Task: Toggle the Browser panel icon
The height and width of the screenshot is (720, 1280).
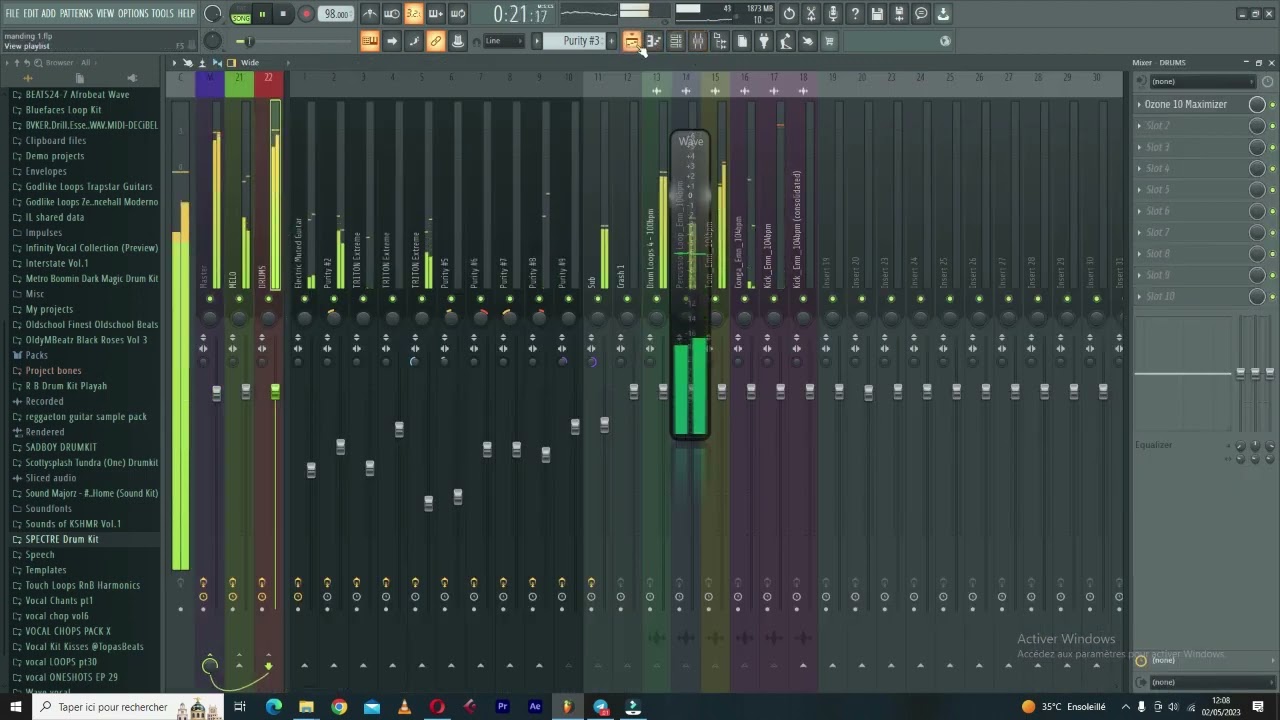Action: point(720,41)
